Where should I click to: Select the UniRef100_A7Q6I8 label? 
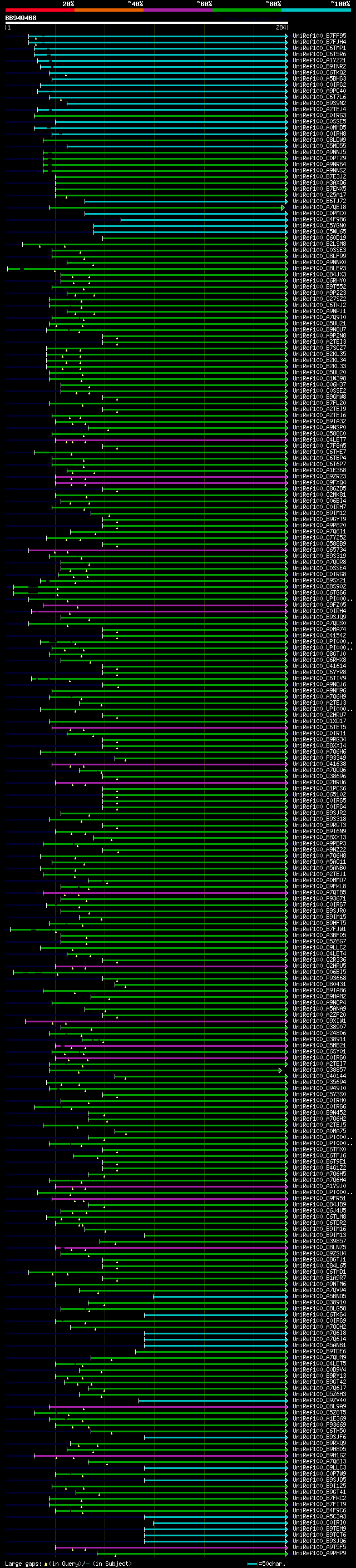point(319,1333)
